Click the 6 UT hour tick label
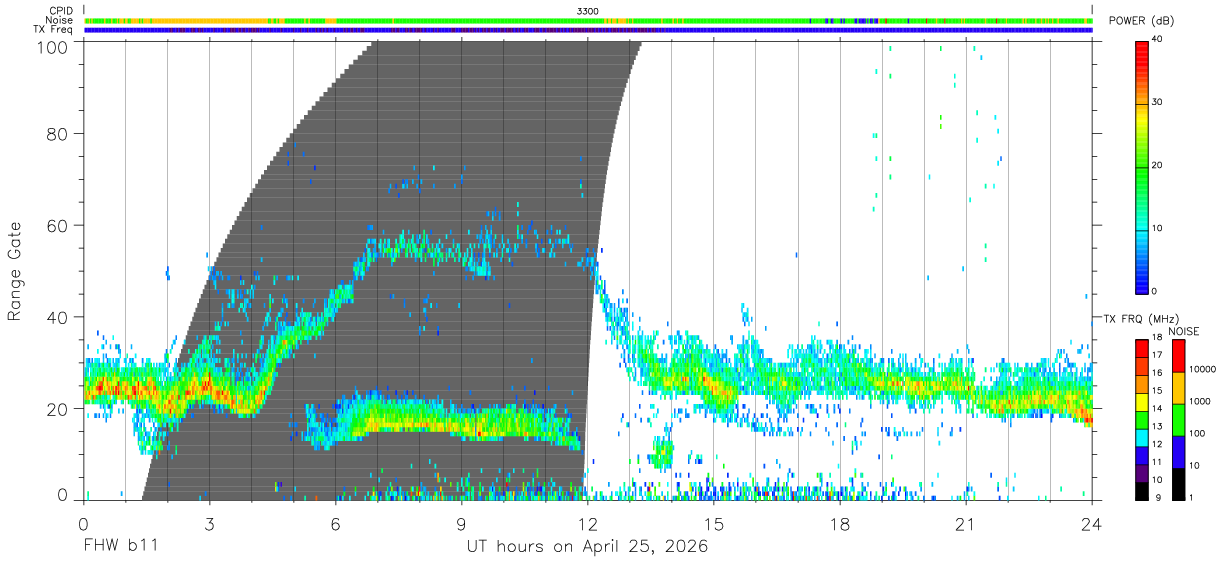The width and height of the screenshot is (1228, 567). coord(335,523)
